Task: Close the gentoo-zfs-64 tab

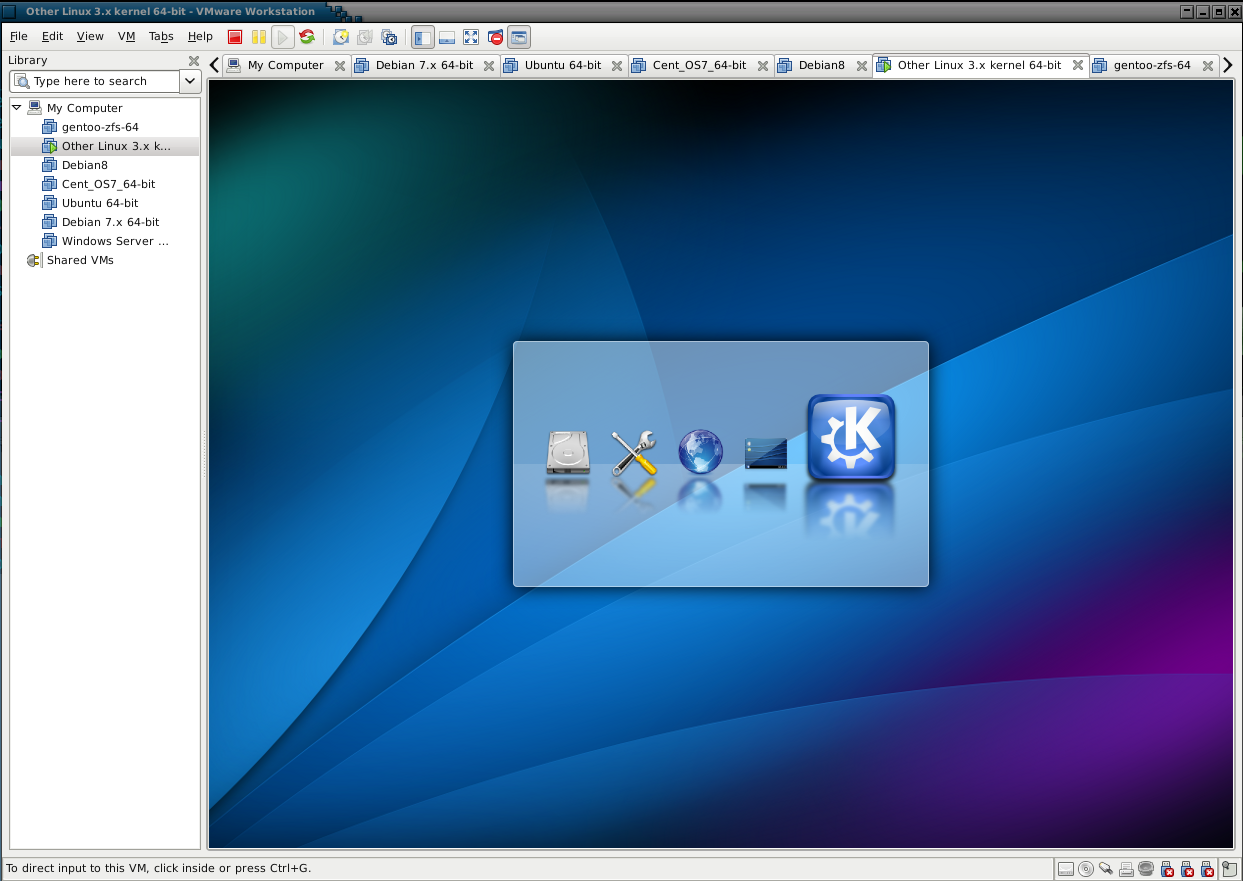Action: [1208, 66]
